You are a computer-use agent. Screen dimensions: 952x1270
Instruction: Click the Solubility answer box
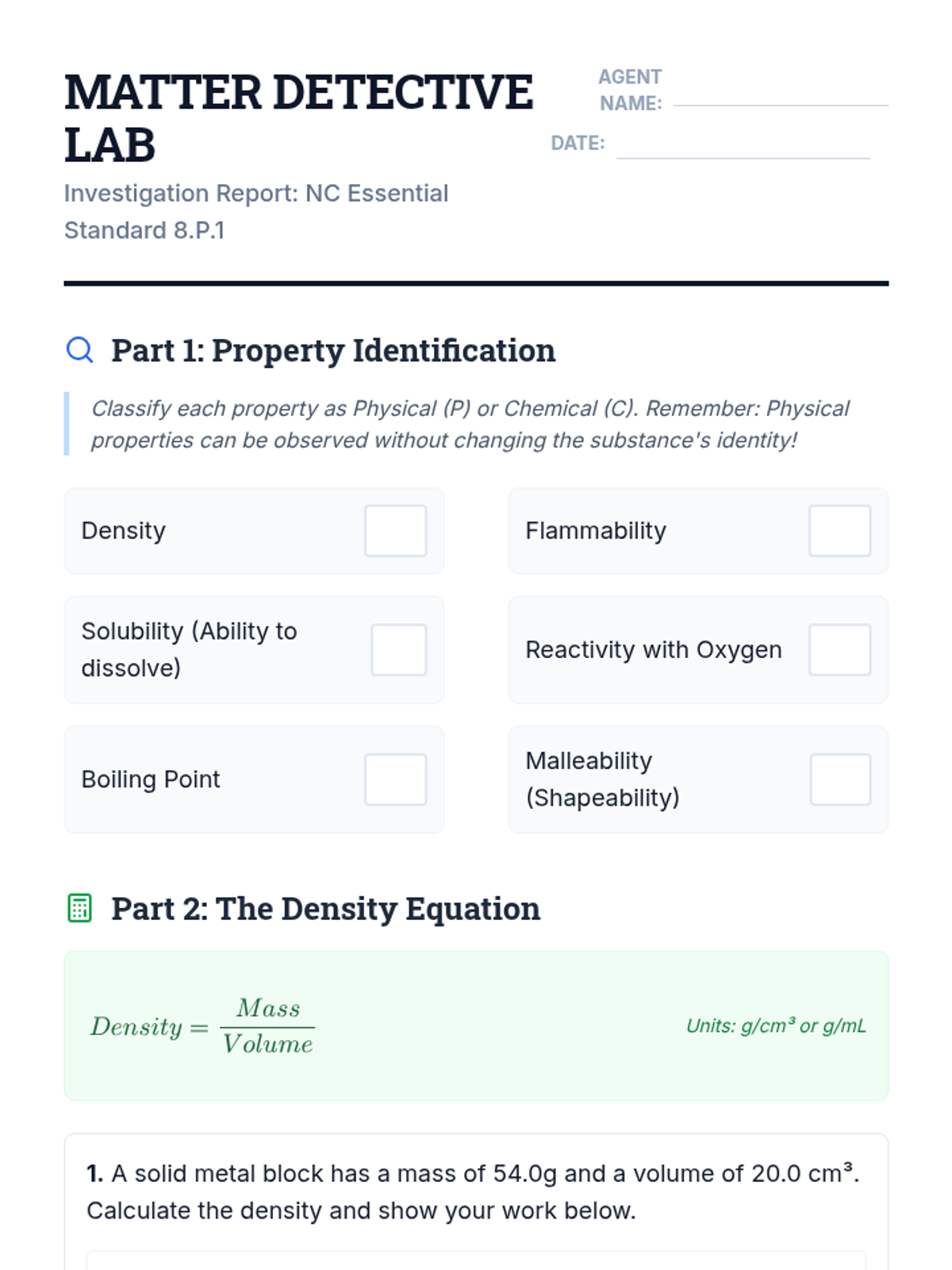[398, 649]
